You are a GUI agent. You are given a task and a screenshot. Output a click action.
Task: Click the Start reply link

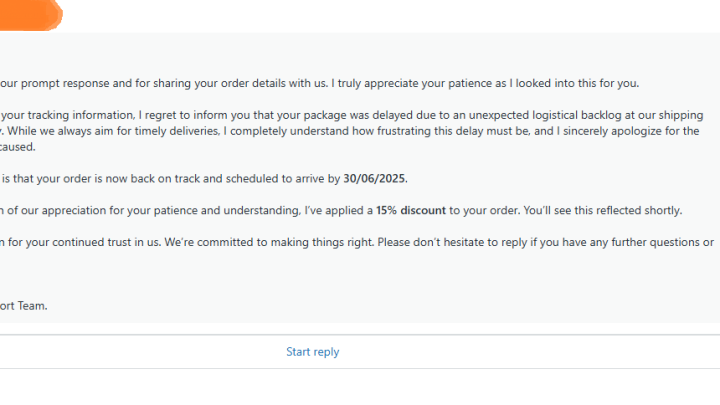tap(312, 352)
